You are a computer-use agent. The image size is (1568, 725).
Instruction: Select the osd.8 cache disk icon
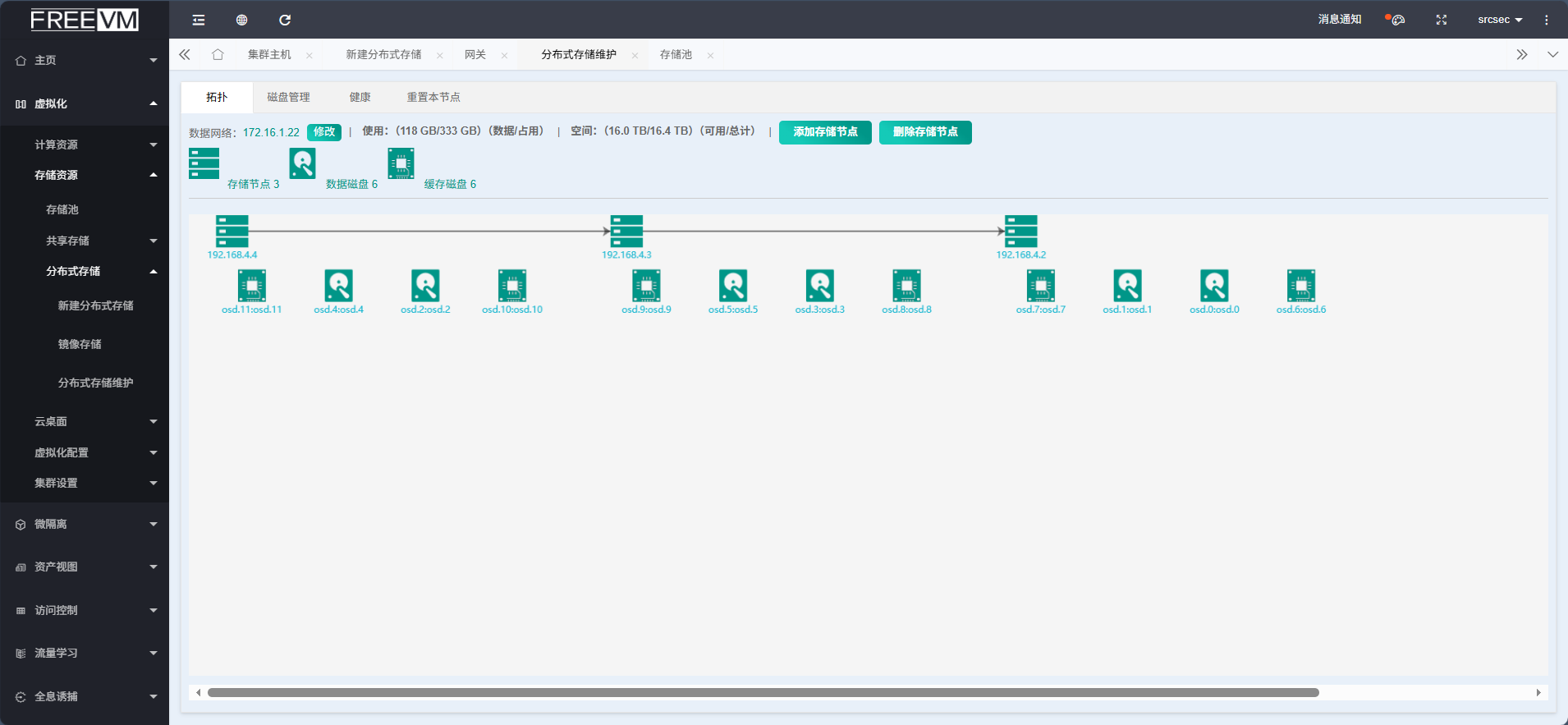[906, 286]
